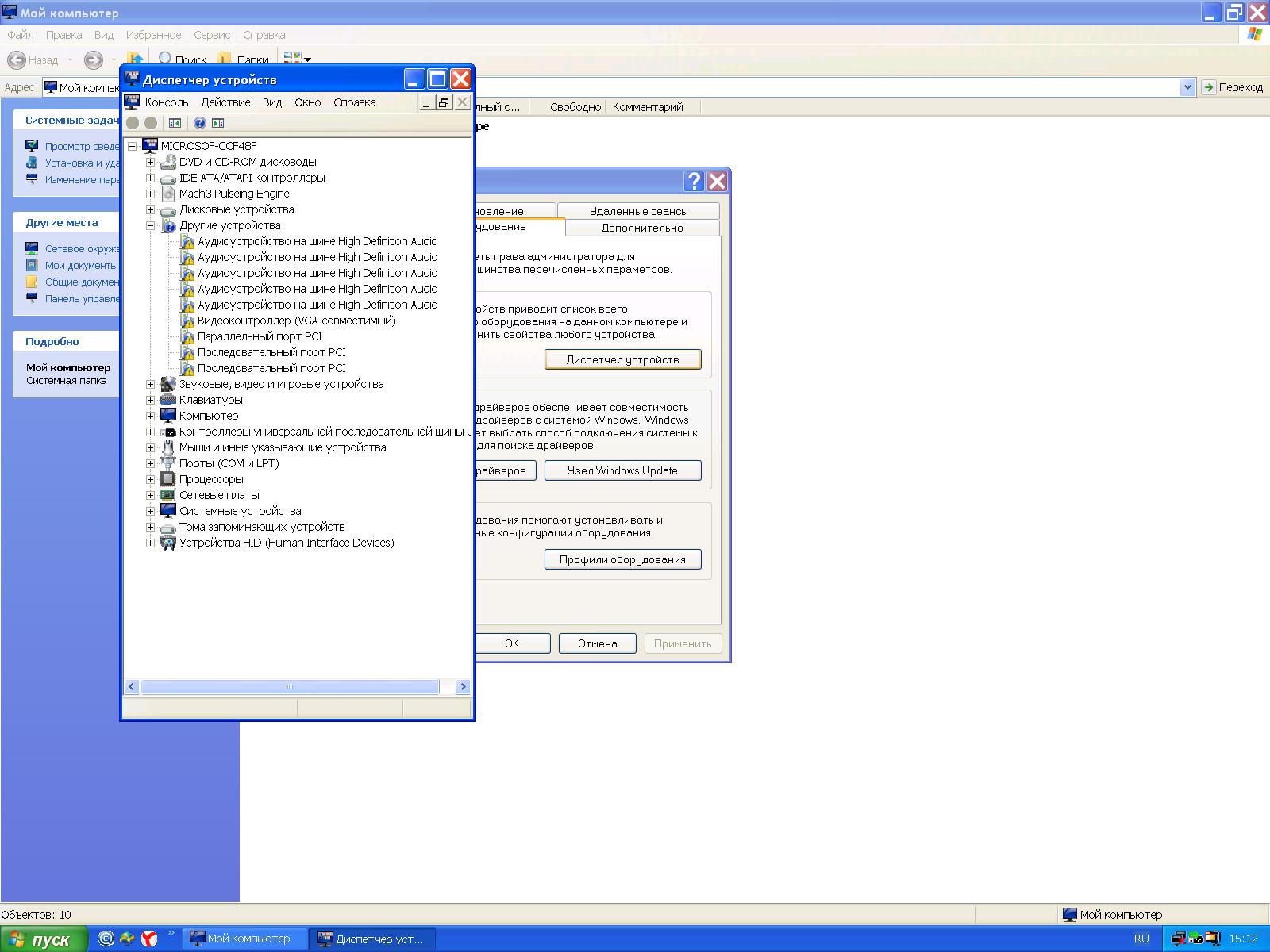Image resolution: width=1270 pixels, height=952 pixels.
Task: Select Устройства HID (Human Interface Devices)
Action: 287,543
